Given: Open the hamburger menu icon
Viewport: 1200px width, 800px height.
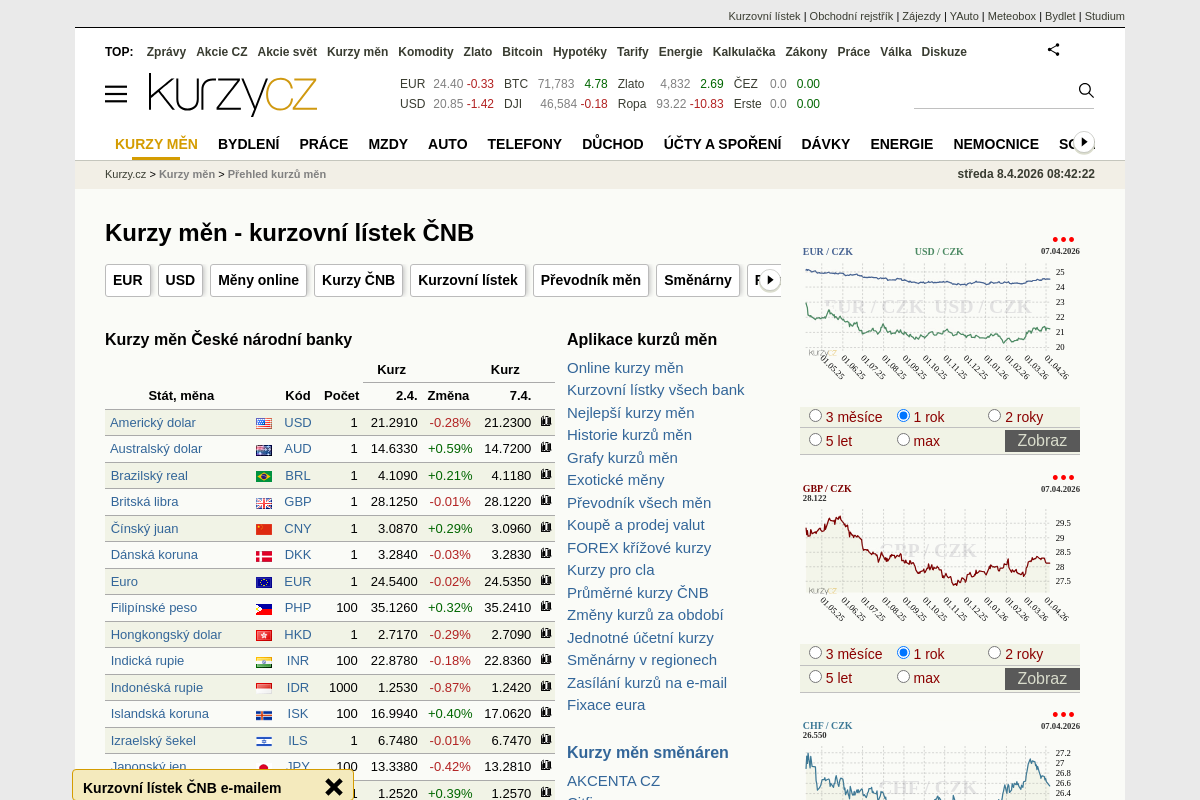Looking at the screenshot, I should [x=116, y=94].
